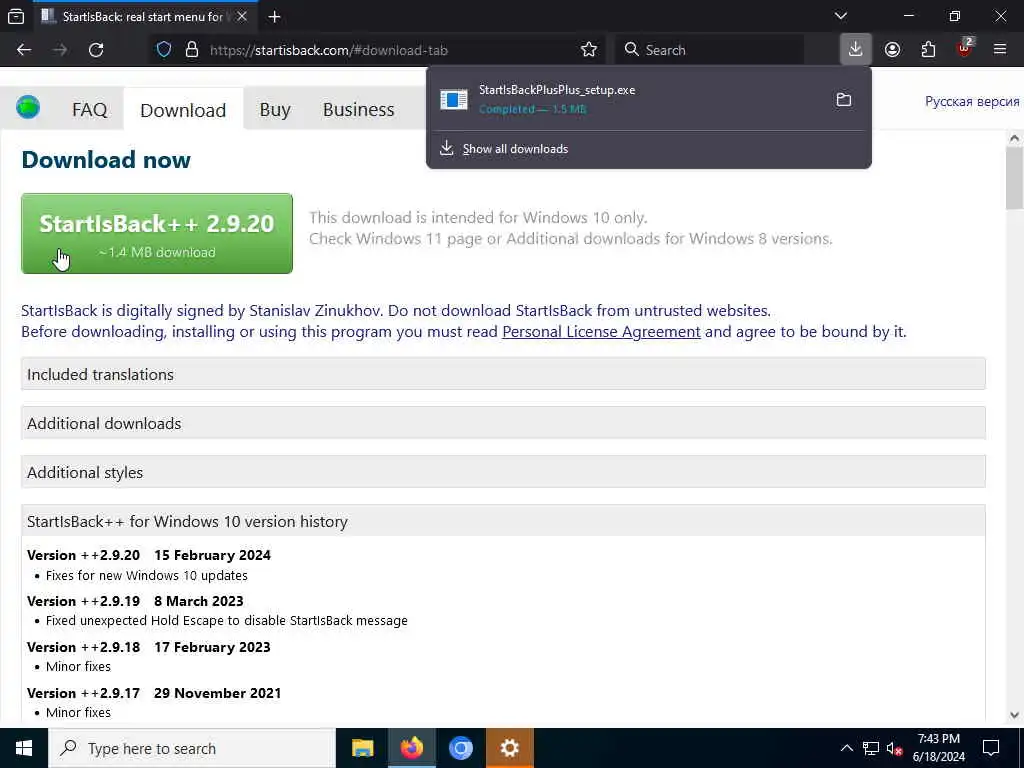Click taskbar Type here to search box

[192, 748]
